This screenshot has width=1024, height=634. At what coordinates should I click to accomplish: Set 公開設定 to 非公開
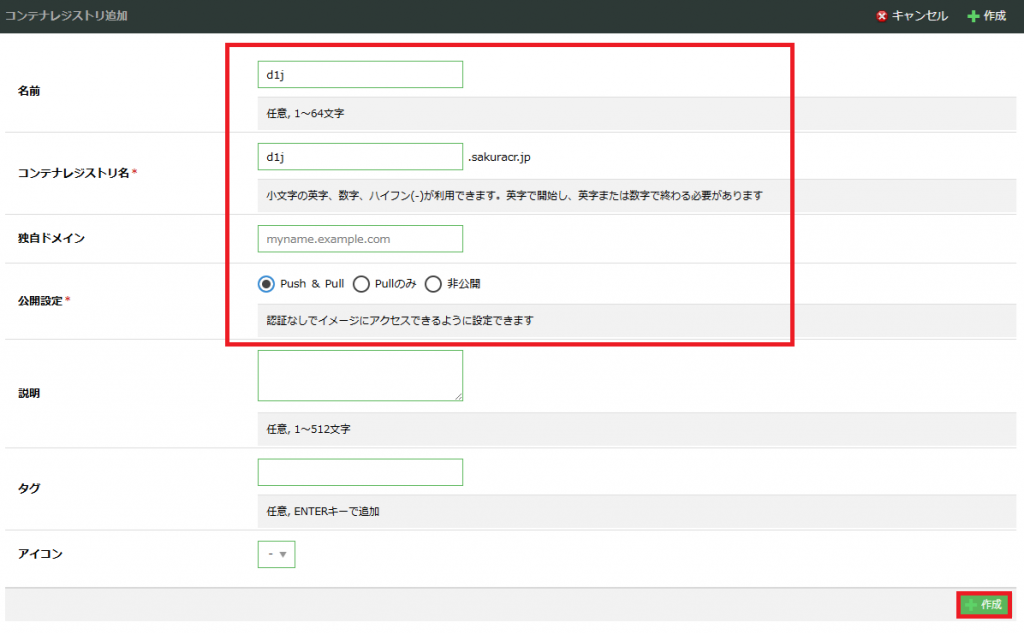433,284
